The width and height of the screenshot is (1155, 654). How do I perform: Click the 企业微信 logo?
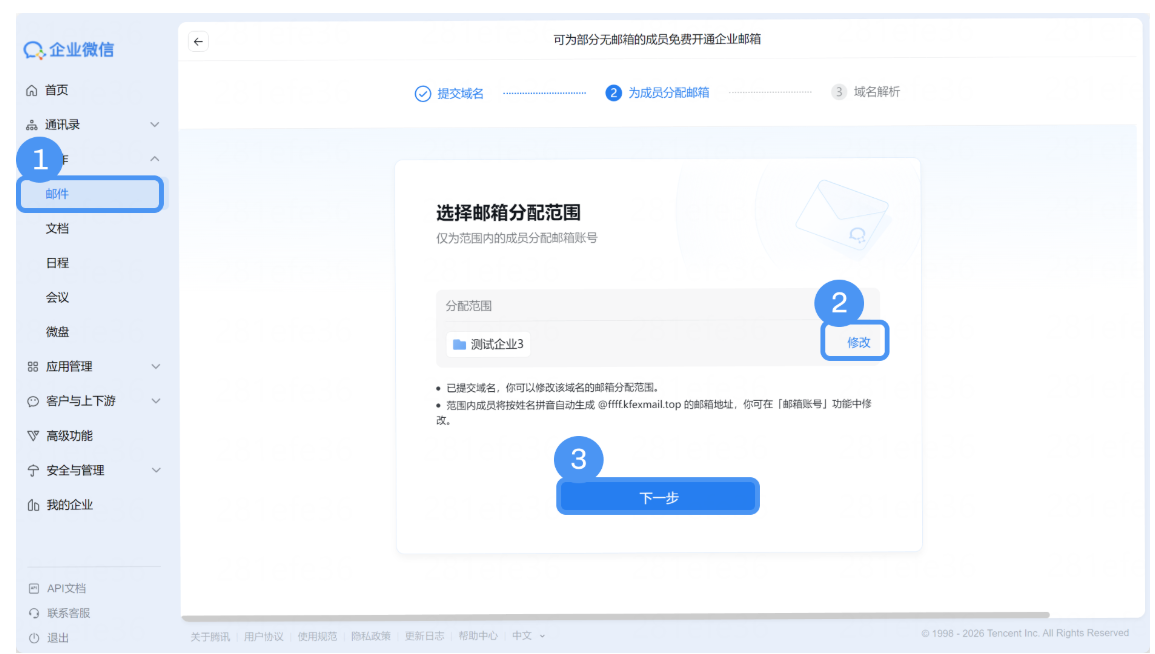coord(69,49)
